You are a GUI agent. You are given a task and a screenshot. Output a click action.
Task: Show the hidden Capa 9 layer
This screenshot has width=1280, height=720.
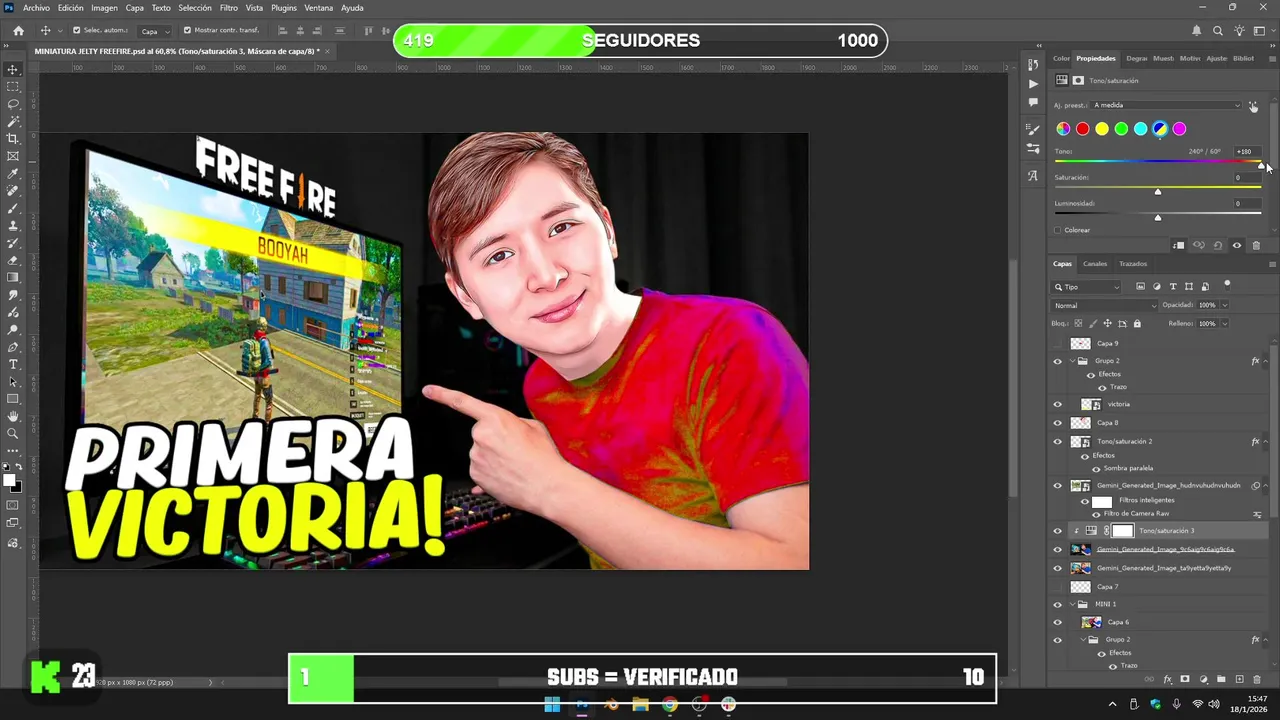[x=1058, y=343]
